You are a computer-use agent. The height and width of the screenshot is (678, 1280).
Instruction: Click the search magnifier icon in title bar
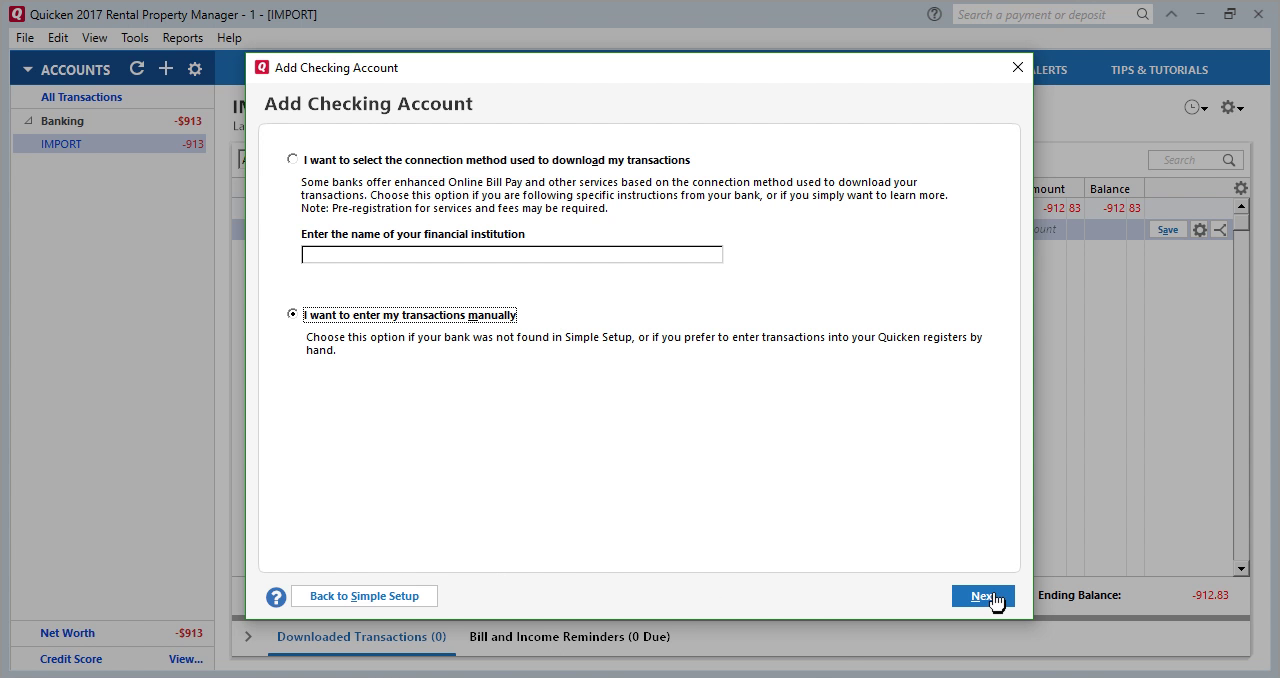pyautogui.click(x=1143, y=14)
